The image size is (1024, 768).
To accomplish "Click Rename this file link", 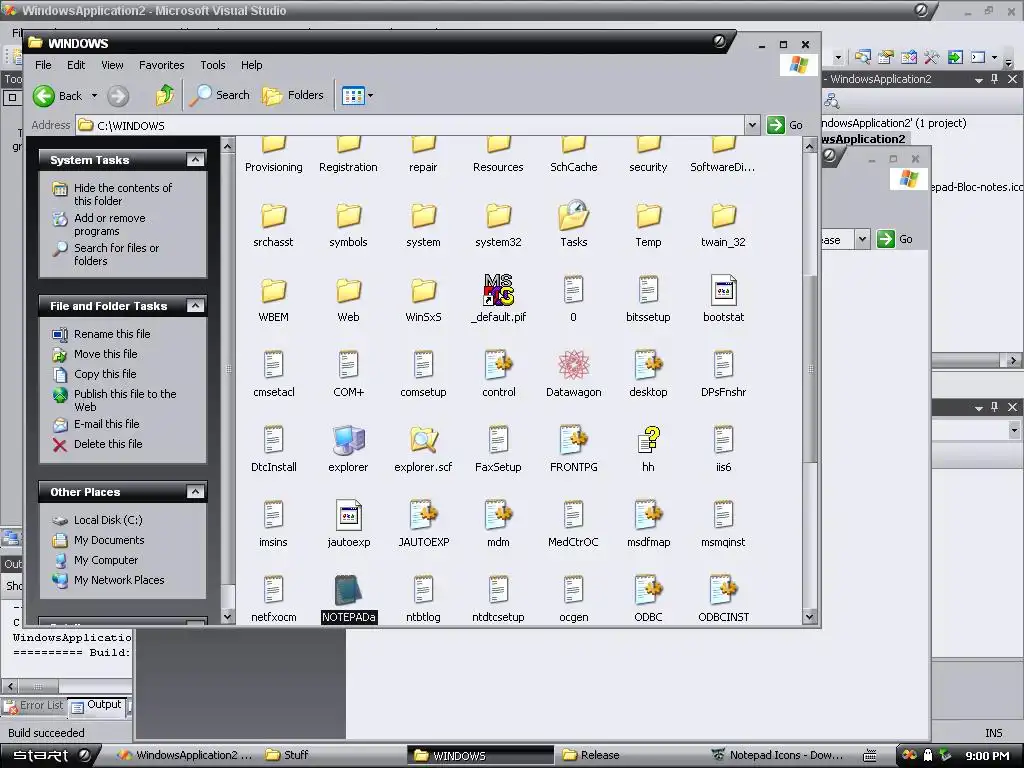I will (x=112, y=334).
